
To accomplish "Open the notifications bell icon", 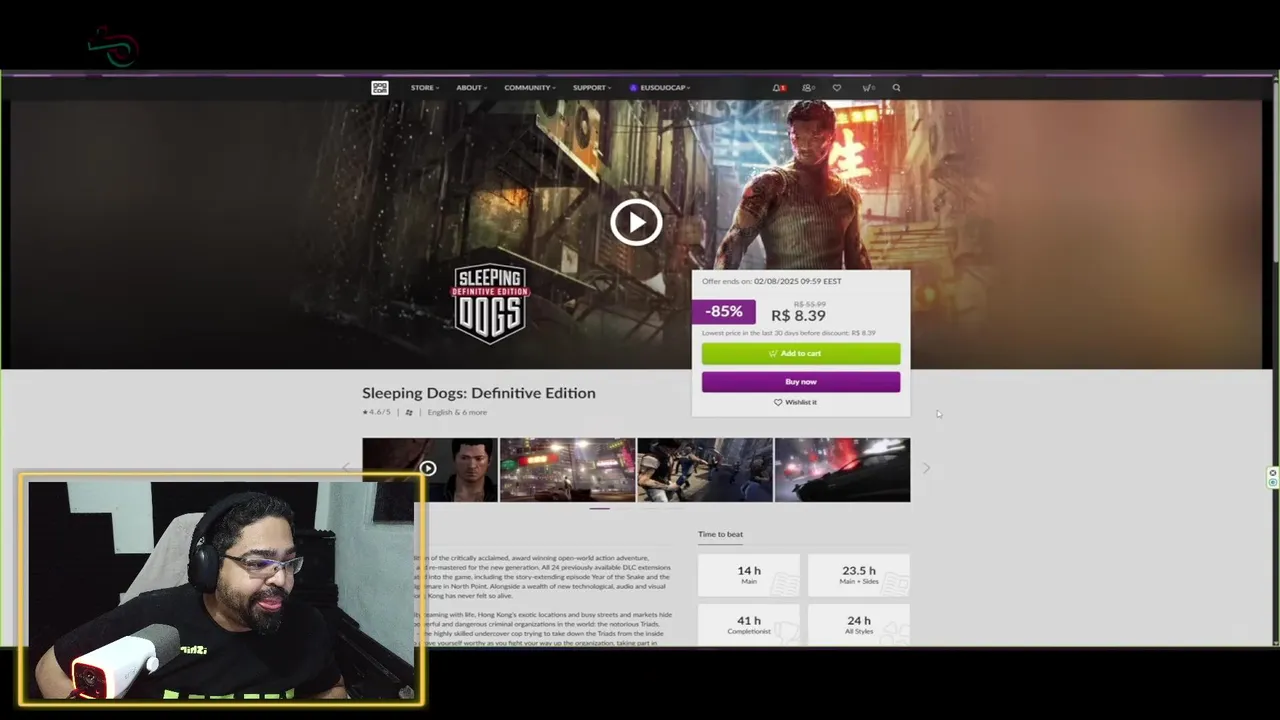I will coord(777,88).
